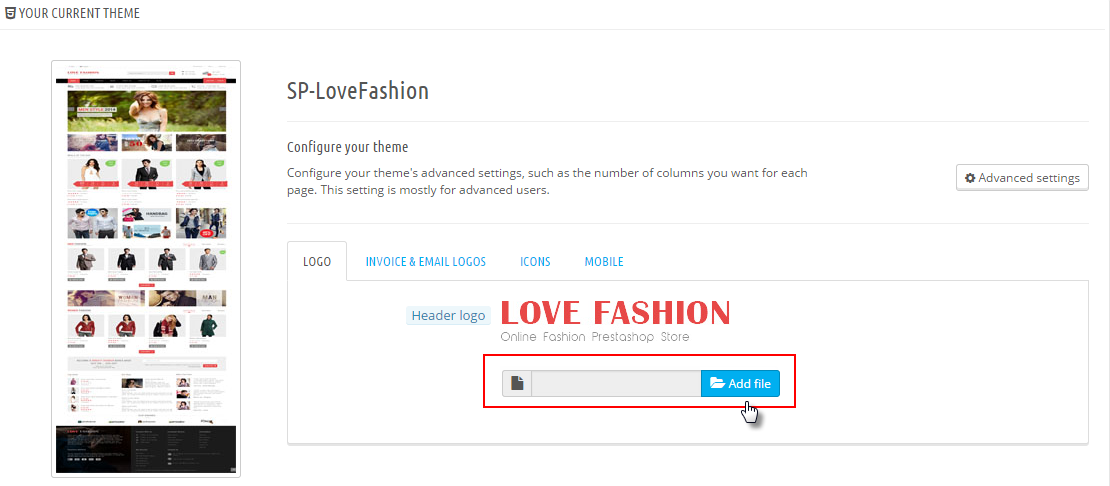1110x486 pixels.
Task: Switch to the Invoice & Email Logos tab
Action: 425,262
